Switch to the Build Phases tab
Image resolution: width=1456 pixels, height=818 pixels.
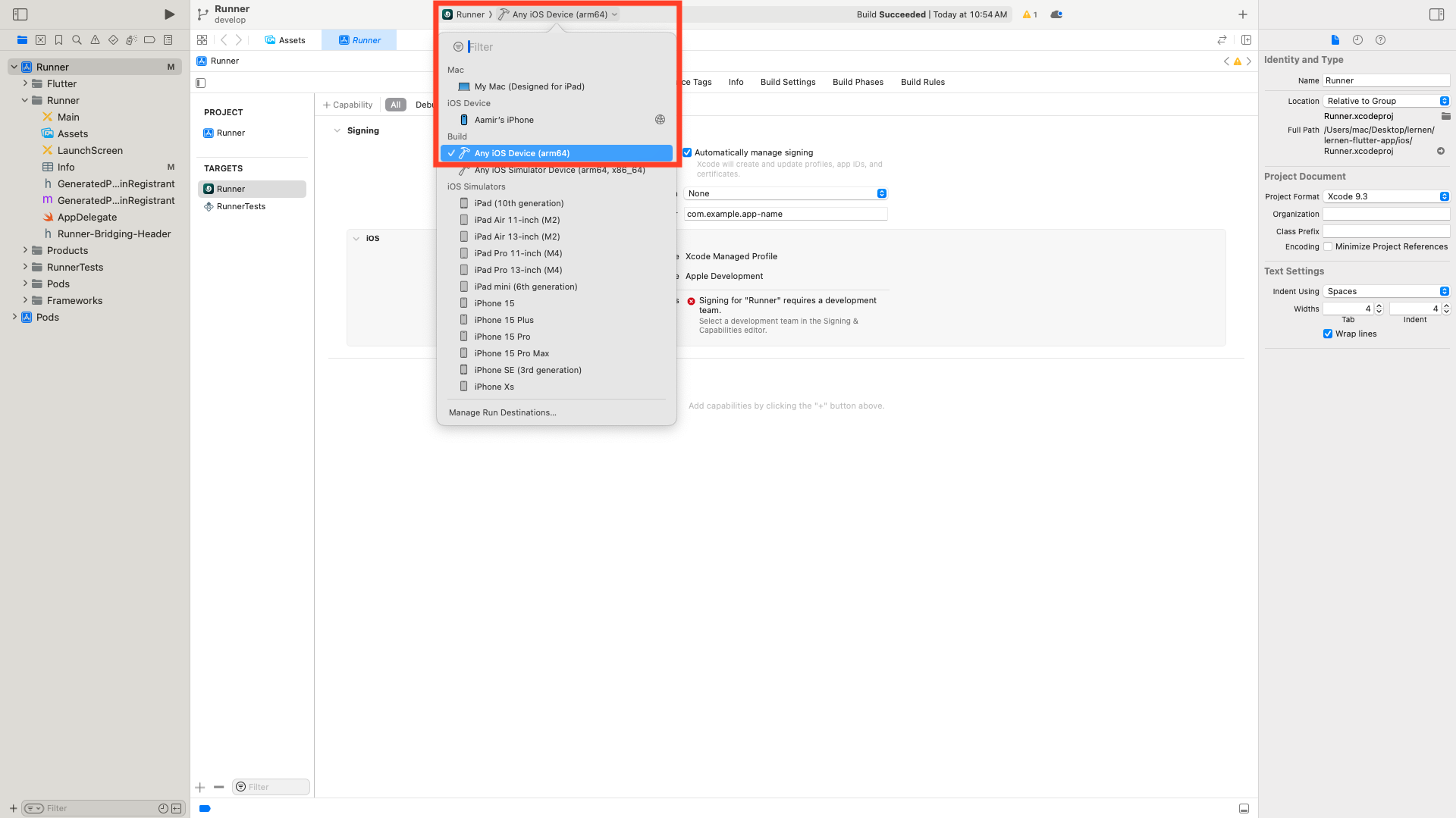click(858, 82)
